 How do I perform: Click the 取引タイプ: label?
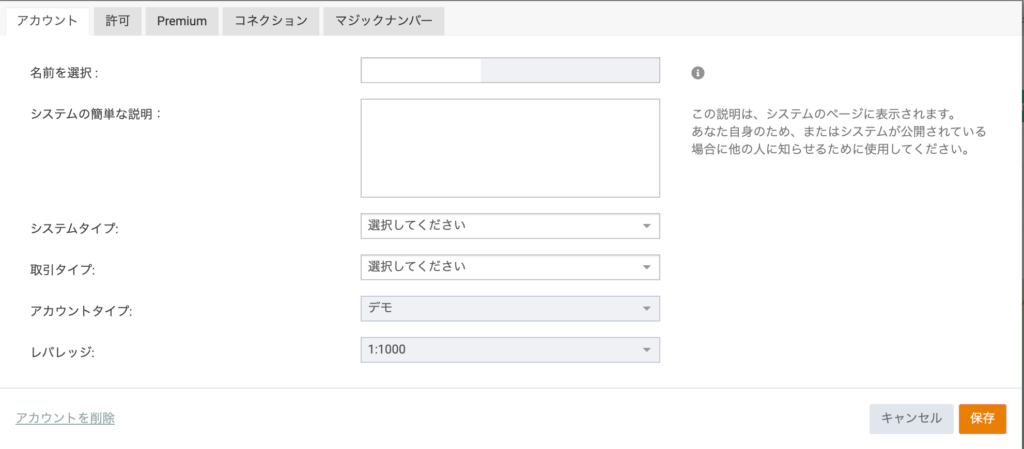click(63, 270)
